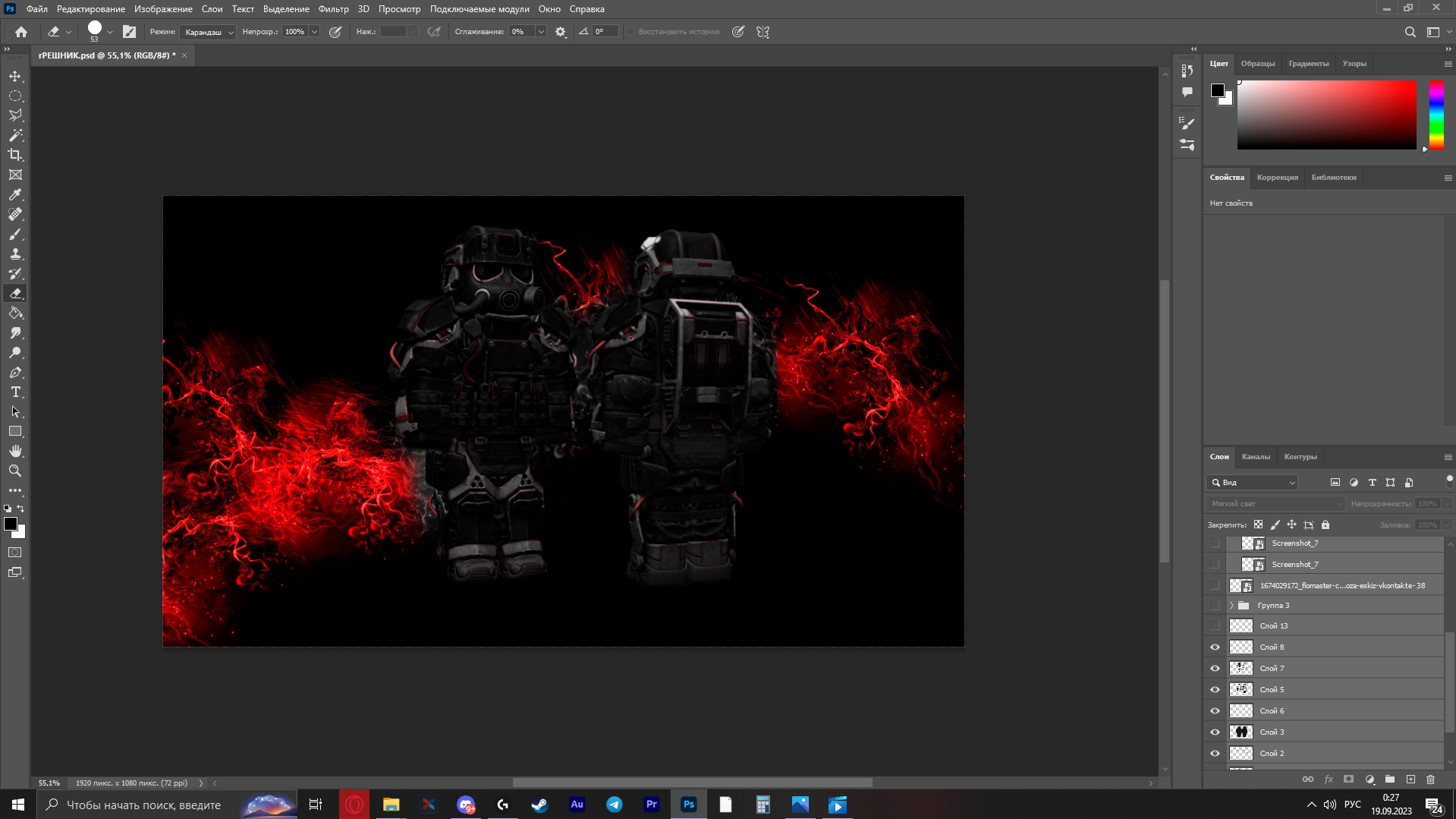The width and height of the screenshot is (1456, 819).
Task: Select the Dodge tool
Action: (x=15, y=352)
